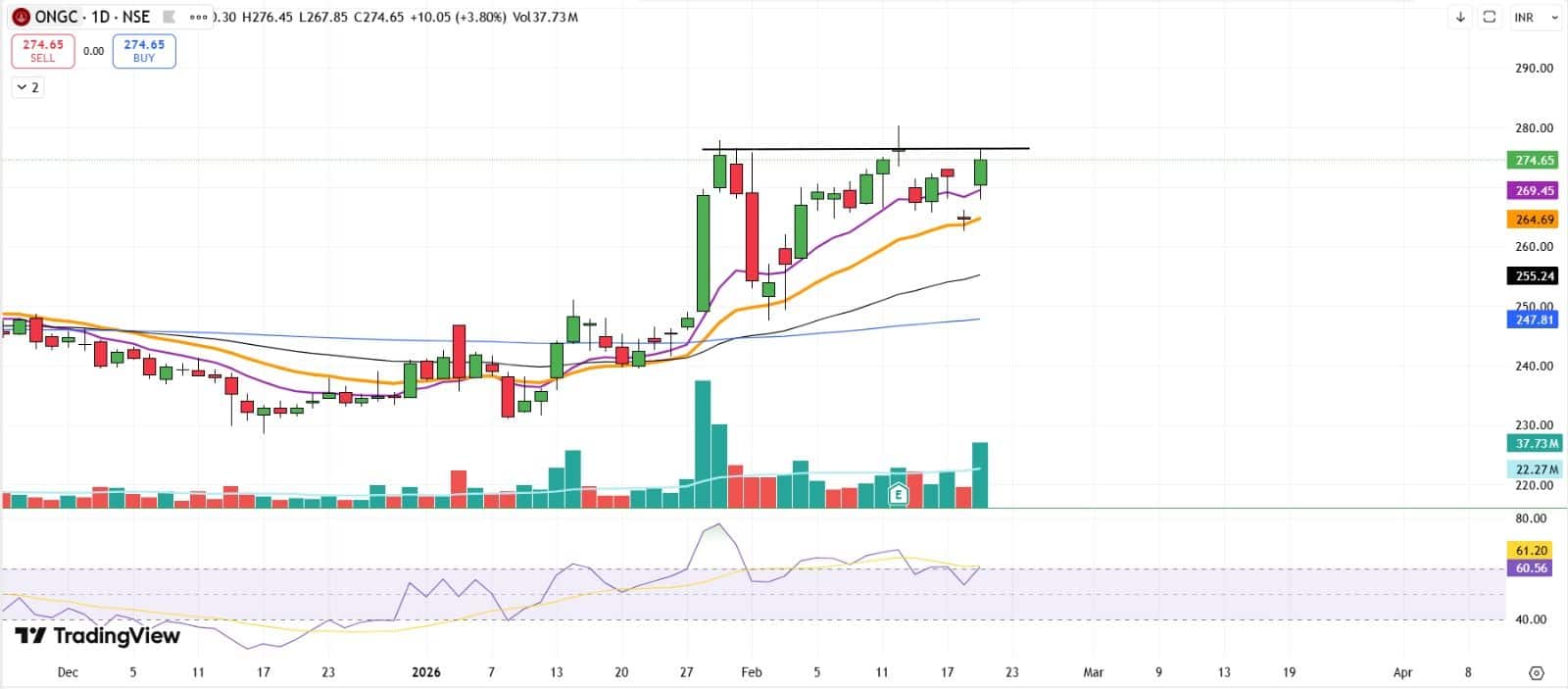Click the ONGC symbol name in legend
Image resolution: width=1568 pixels, height=689 pixels.
(x=58, y=17)
